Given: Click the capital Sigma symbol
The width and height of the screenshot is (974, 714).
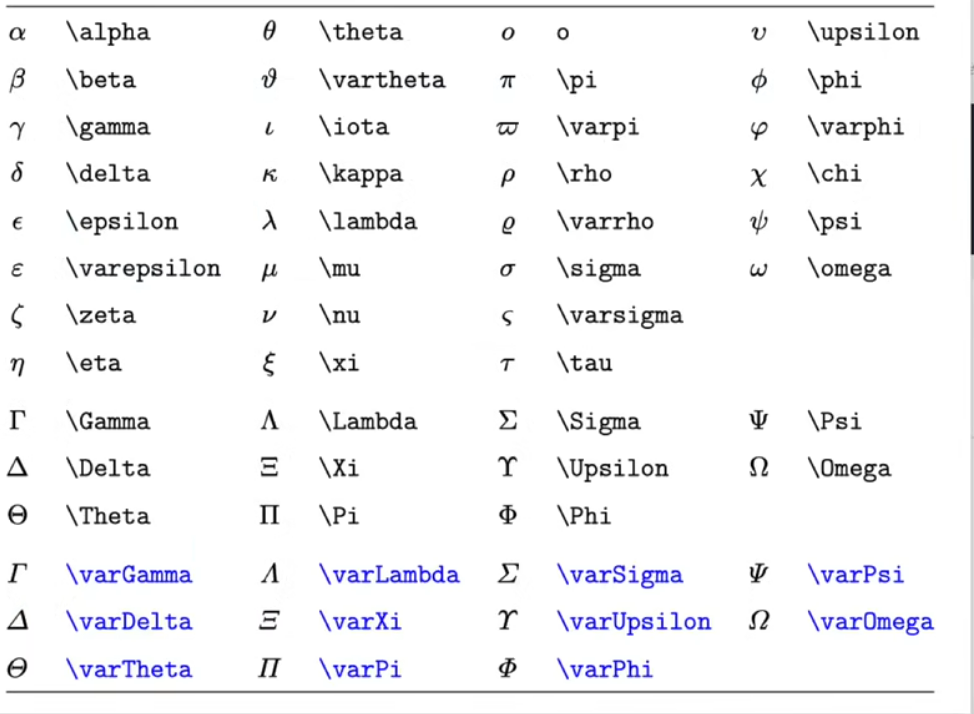Looking at the screenshot, I should point(507,421).
